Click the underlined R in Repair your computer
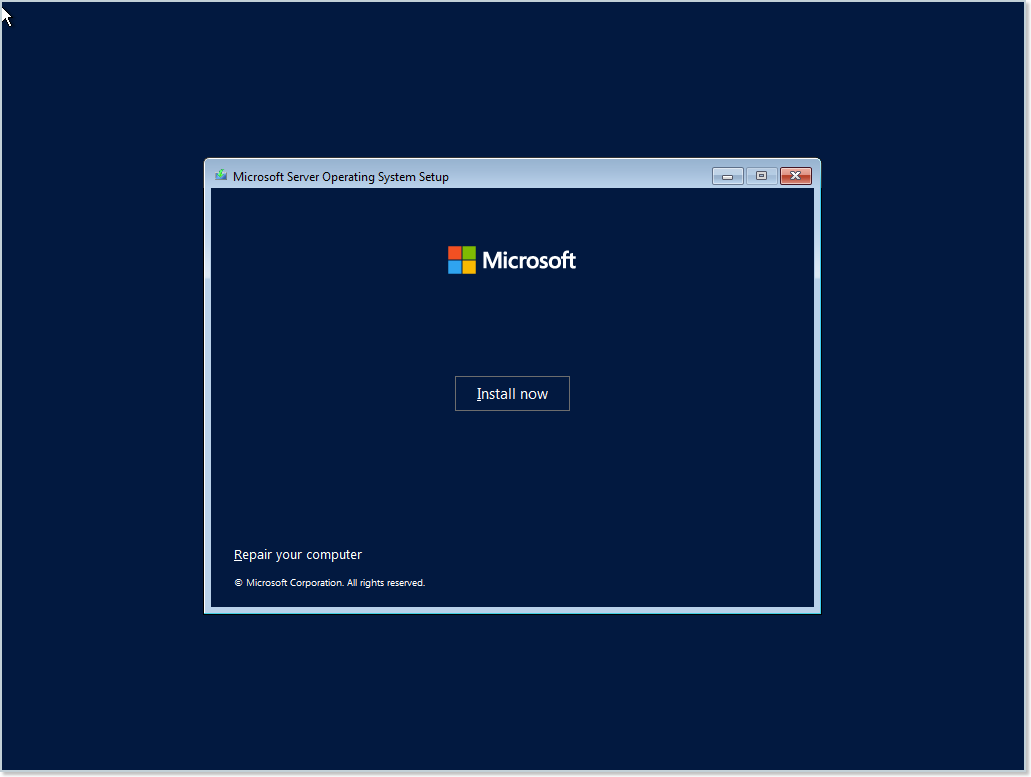The width and height of the screenshot is (1031, 777). [238, 554]
